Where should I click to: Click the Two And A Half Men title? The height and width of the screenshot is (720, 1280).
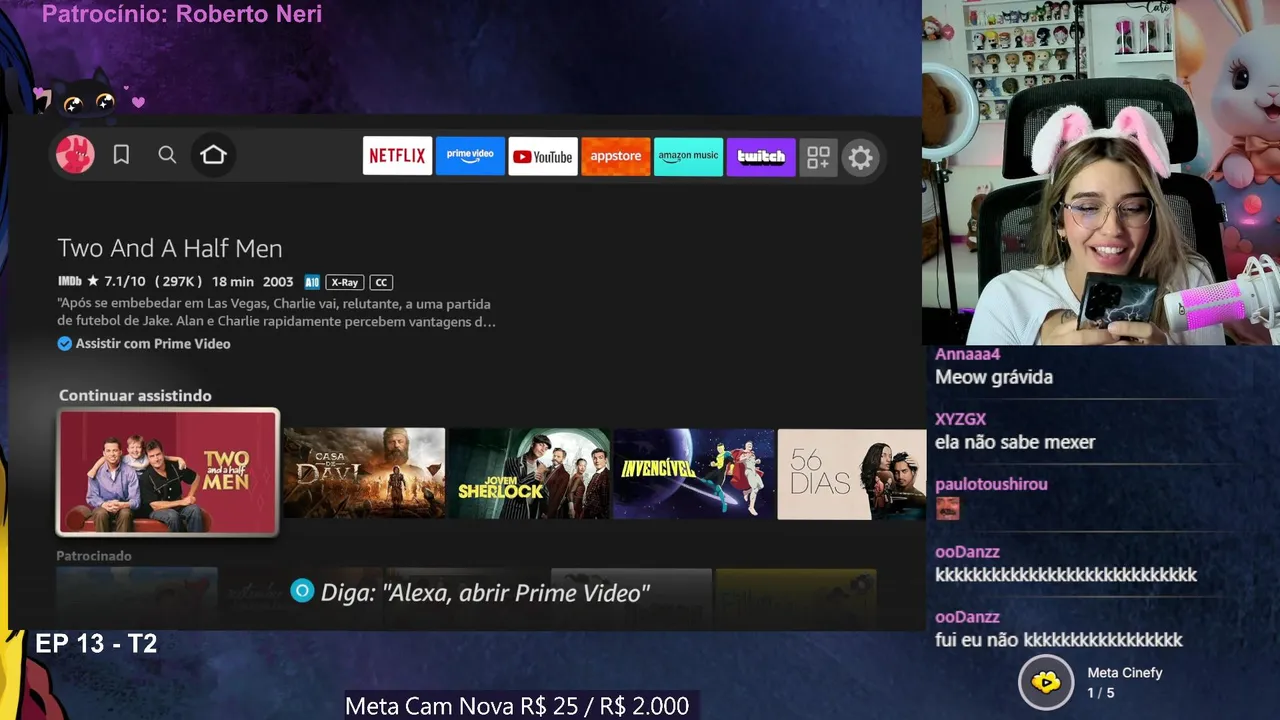pyautogui.click(x=170, y=248)
